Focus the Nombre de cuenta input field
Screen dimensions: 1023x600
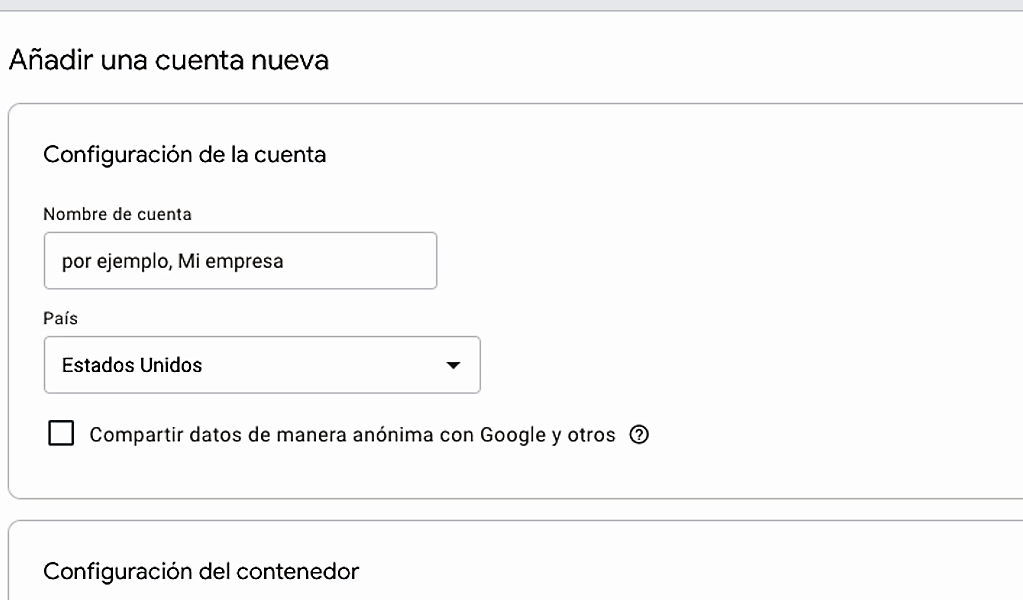coord(240,261)
